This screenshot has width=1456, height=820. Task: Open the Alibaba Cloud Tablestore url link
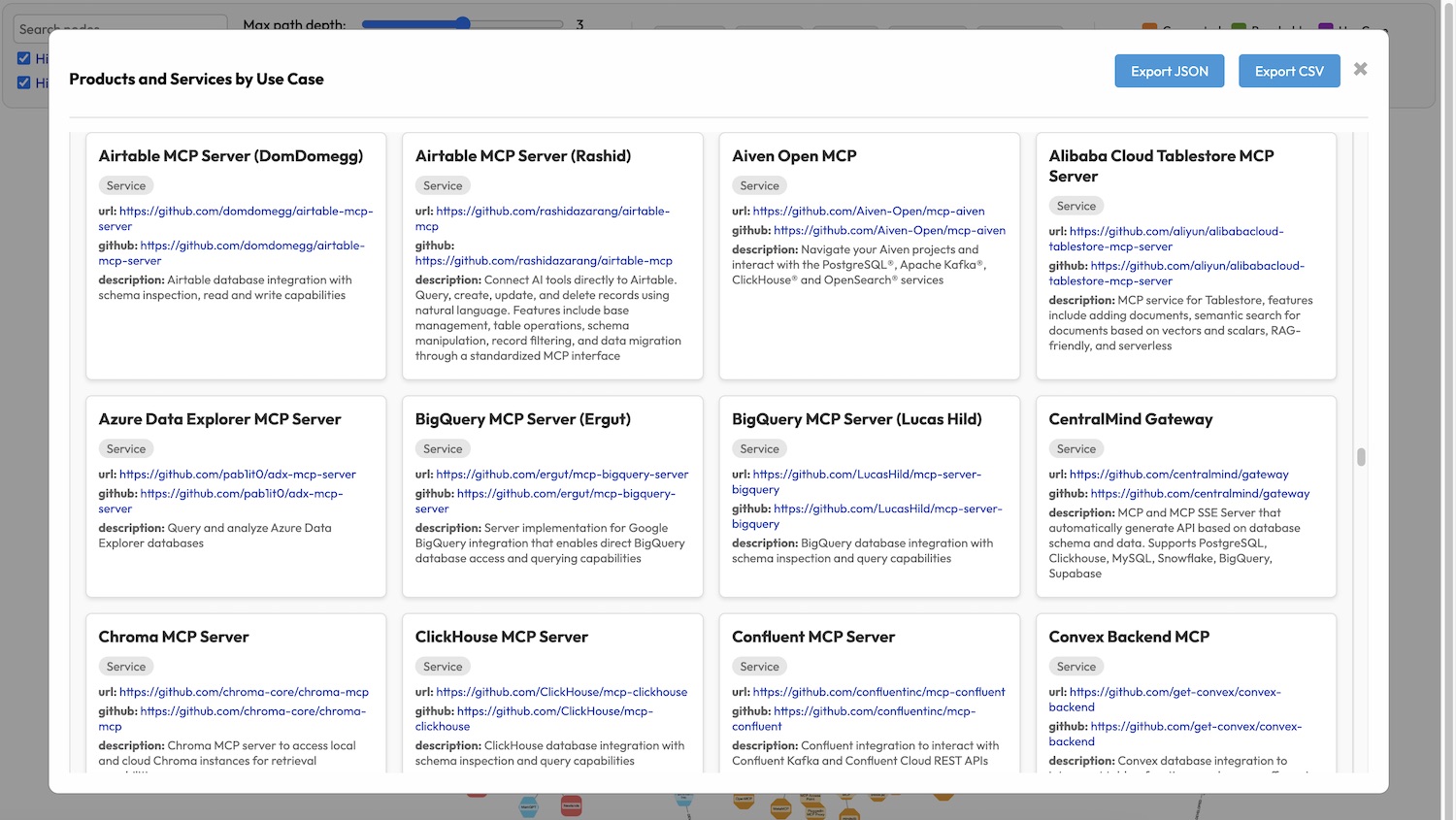pyautogui.click(x=1167, y=239)
